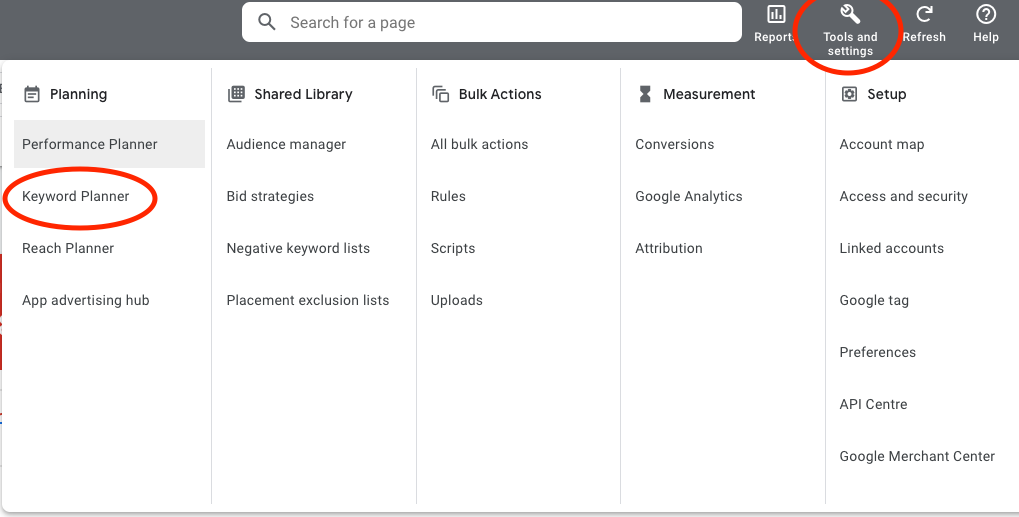This screenshot has height=517, width=1019.
Task: Select Performance Planner
Action: (x=90, y=144)
